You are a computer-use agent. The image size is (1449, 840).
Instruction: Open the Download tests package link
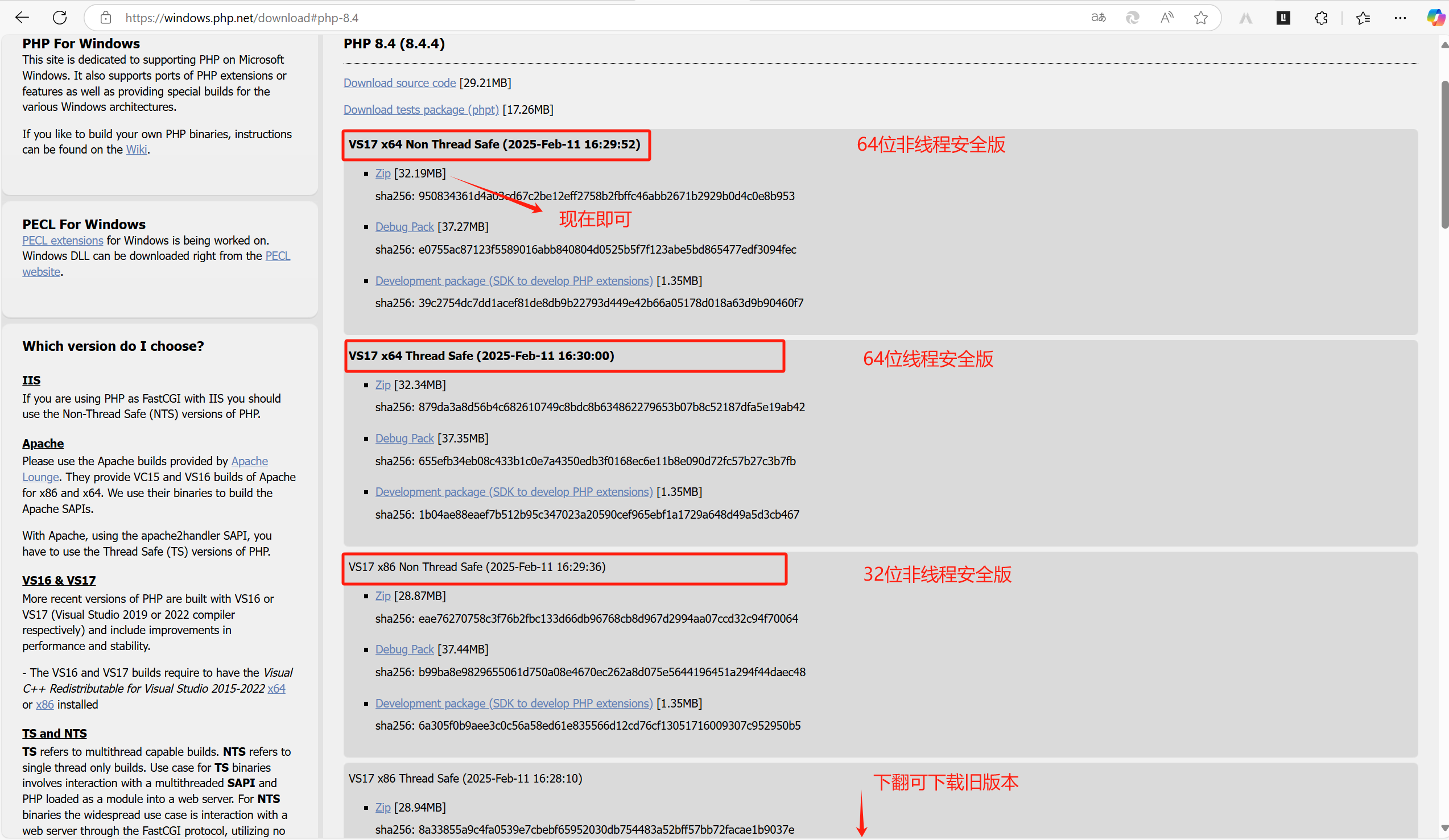coord(420,109)
